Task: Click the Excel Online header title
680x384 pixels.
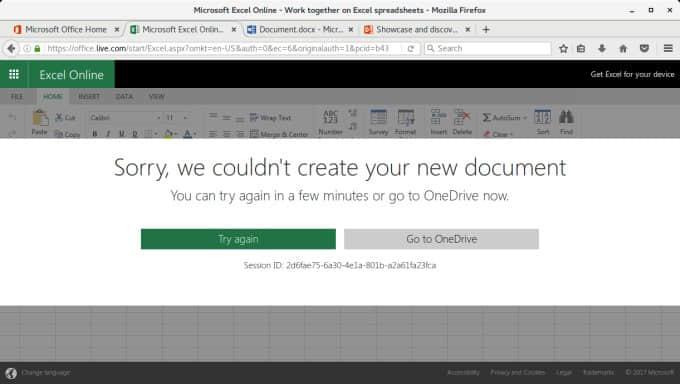Action: coord(72,75)
